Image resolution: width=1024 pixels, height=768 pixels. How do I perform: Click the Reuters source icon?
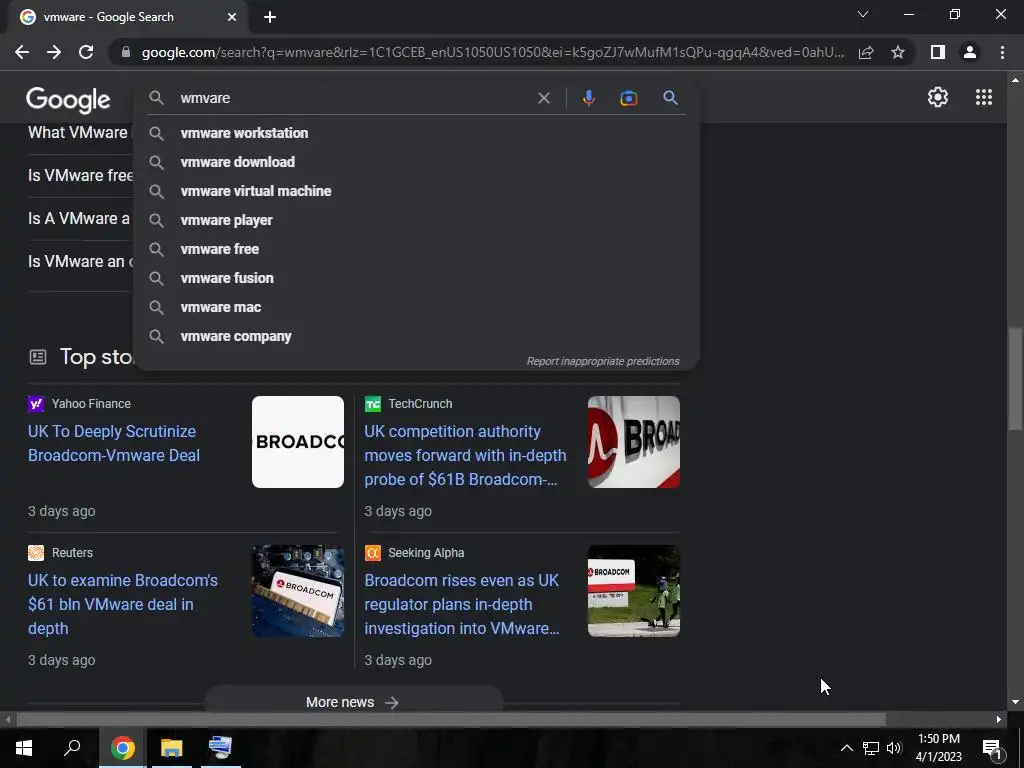[36, 552]
